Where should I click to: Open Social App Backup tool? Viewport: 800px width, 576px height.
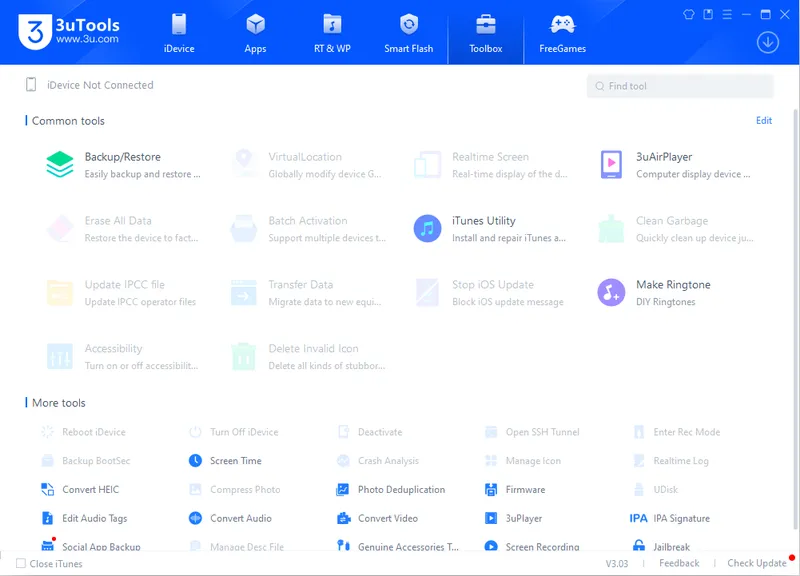(x=90, y=546)
